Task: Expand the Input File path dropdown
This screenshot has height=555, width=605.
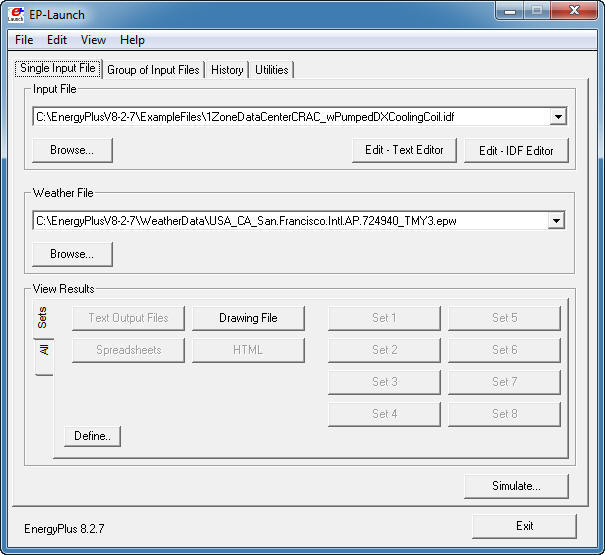Action: [558, 117]
